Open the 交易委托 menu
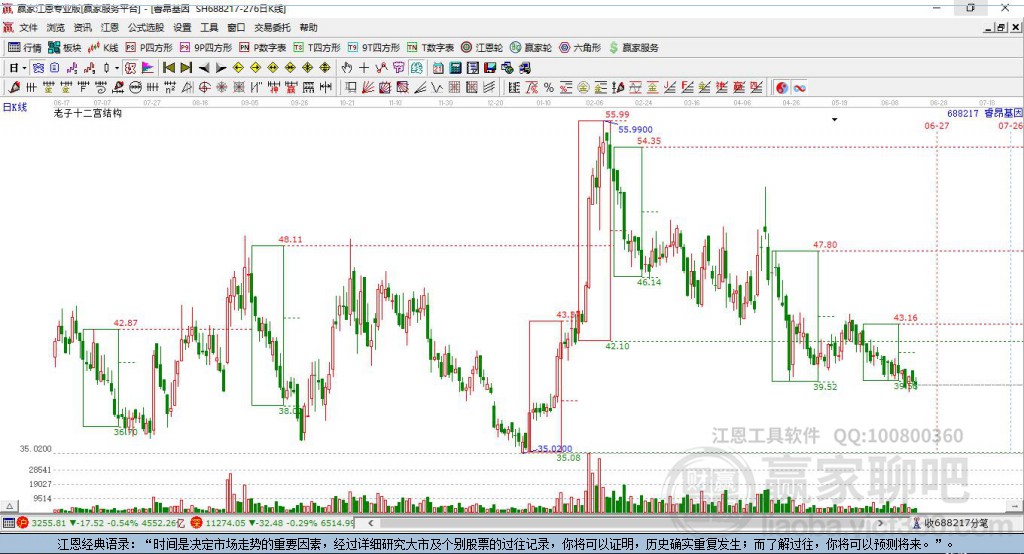 [272, 27]
